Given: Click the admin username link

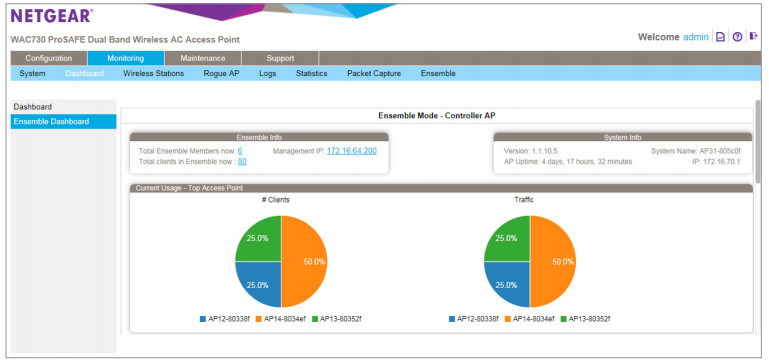Looking at the screenshot, I should tap(695, 37).
